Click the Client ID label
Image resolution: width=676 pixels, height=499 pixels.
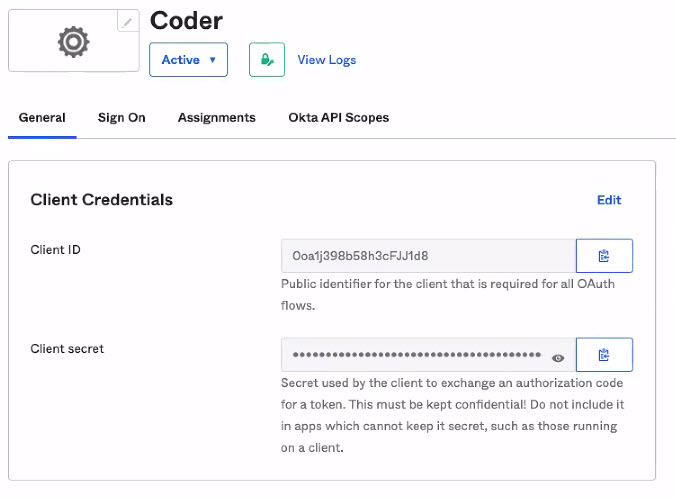point(56,250)
